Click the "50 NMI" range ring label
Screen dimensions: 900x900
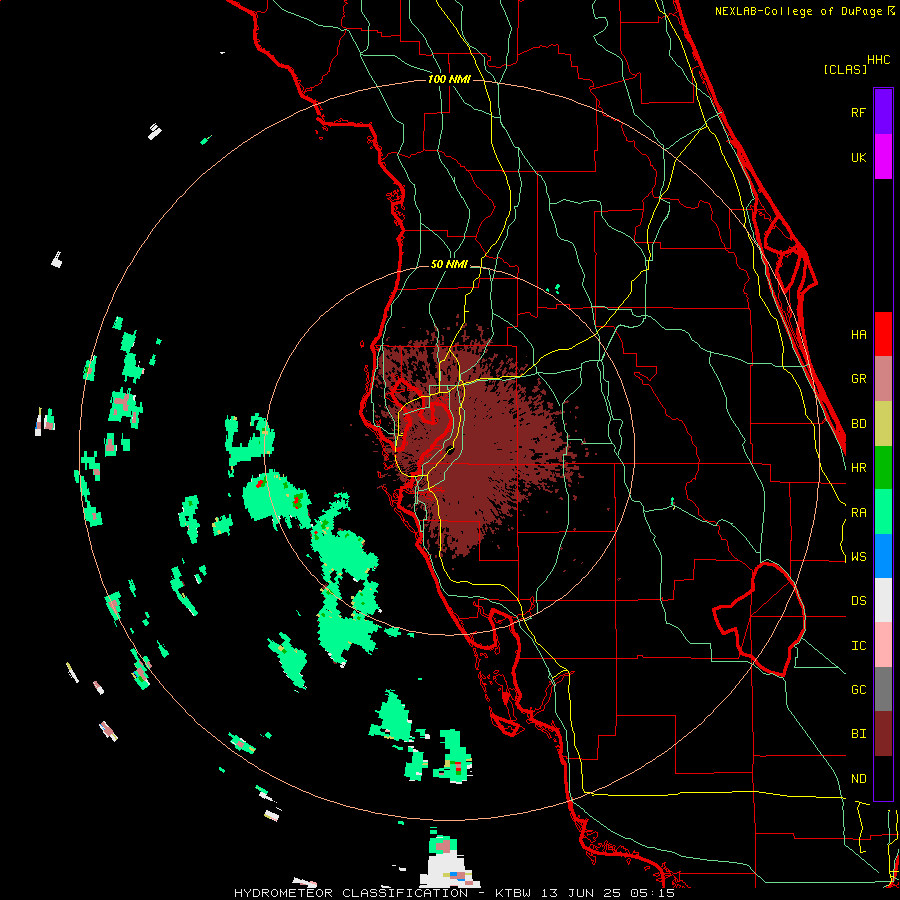449,265
